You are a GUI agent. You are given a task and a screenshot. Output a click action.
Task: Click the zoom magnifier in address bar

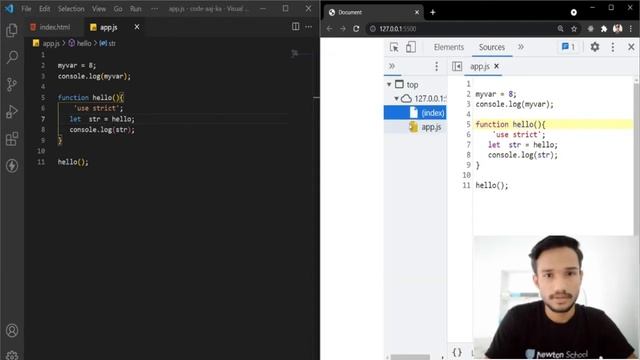point(561,29)
